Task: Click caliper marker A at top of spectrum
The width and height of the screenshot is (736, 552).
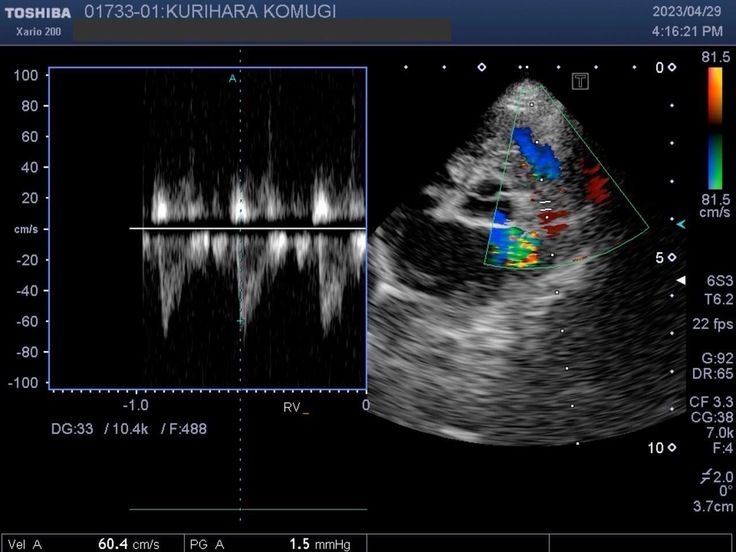Action: (x=232, y=78)
